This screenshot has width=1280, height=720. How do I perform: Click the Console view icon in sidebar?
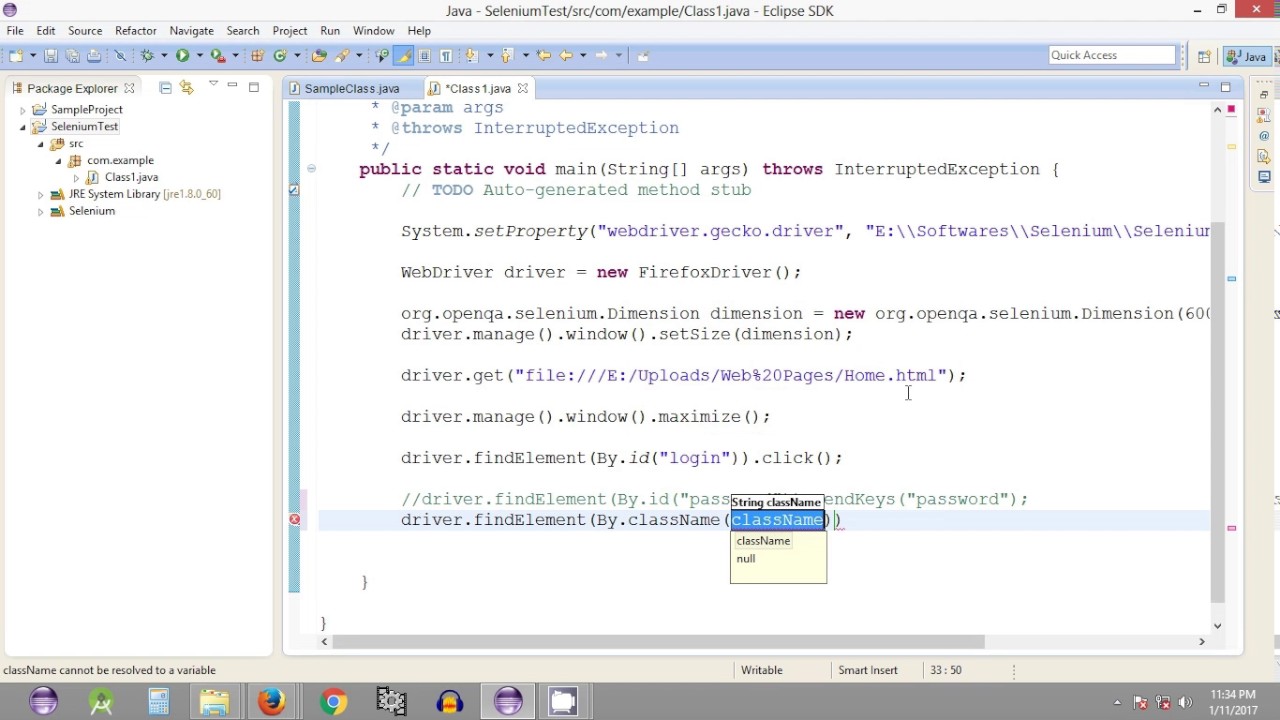(x=1264, y=177)
